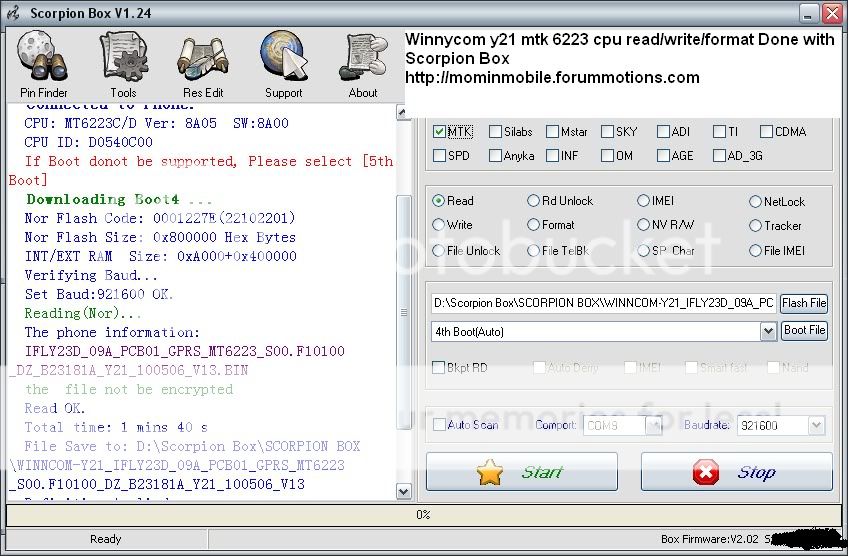Screen dimensions: 848x556
Task: Browse with the Boot File button
Action: pyautogui.click(x=804, y=330)
